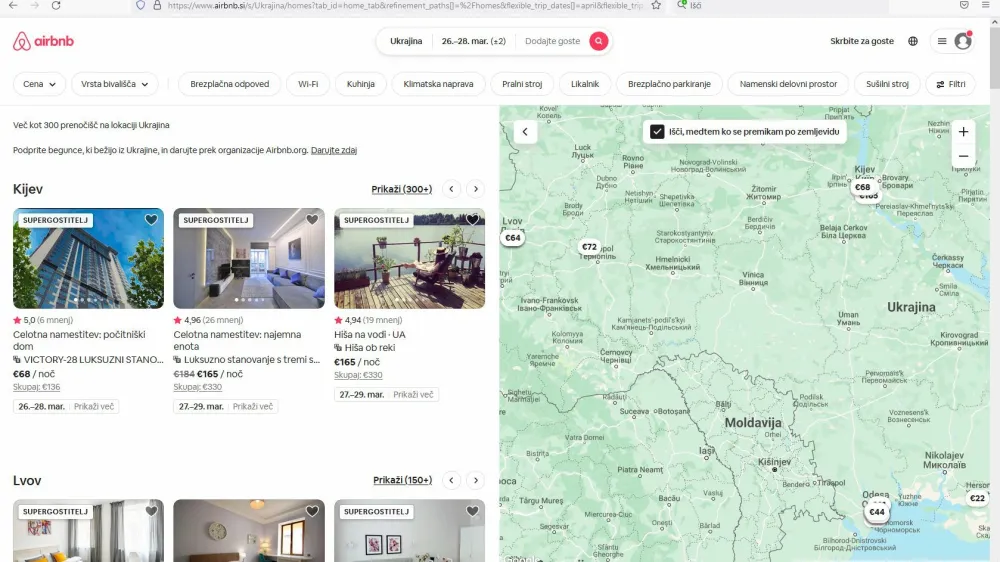Open Prikaži (150+) for Lvov
Screen dimensions: 1000x562
click(x=402, y=480)
